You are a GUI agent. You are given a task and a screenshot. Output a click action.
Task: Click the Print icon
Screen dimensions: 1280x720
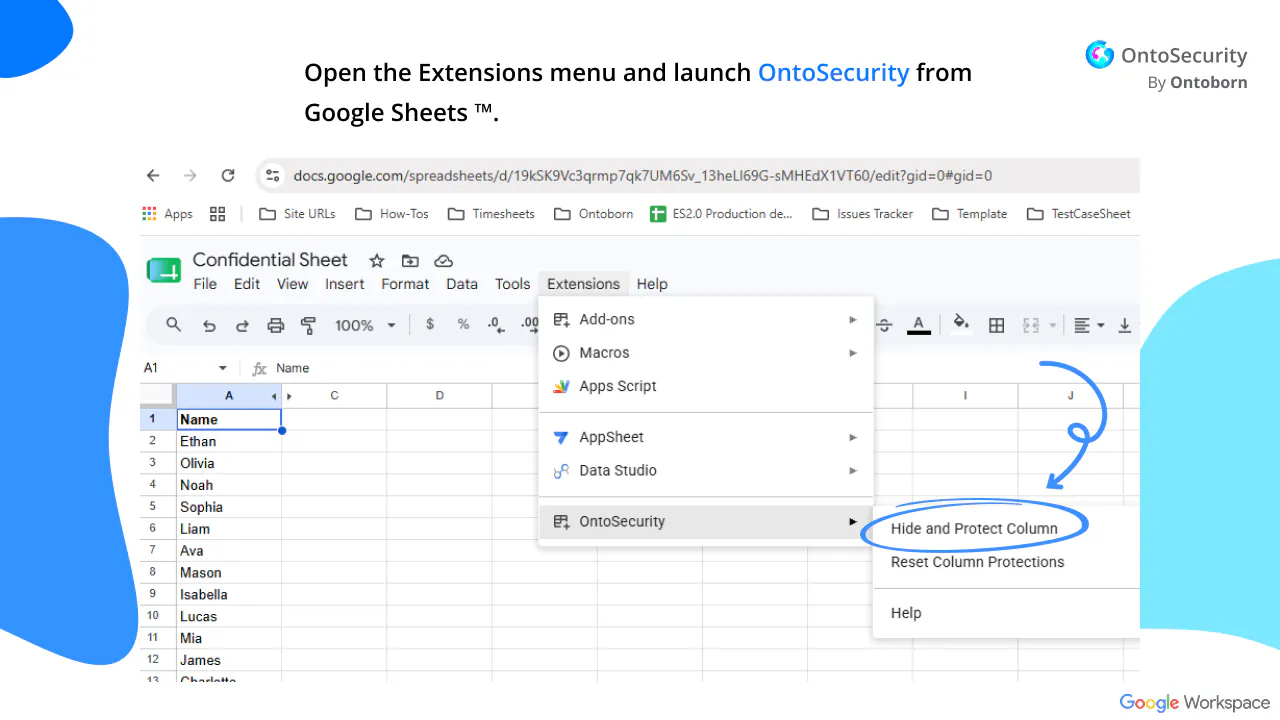click(x=275, y=325)
